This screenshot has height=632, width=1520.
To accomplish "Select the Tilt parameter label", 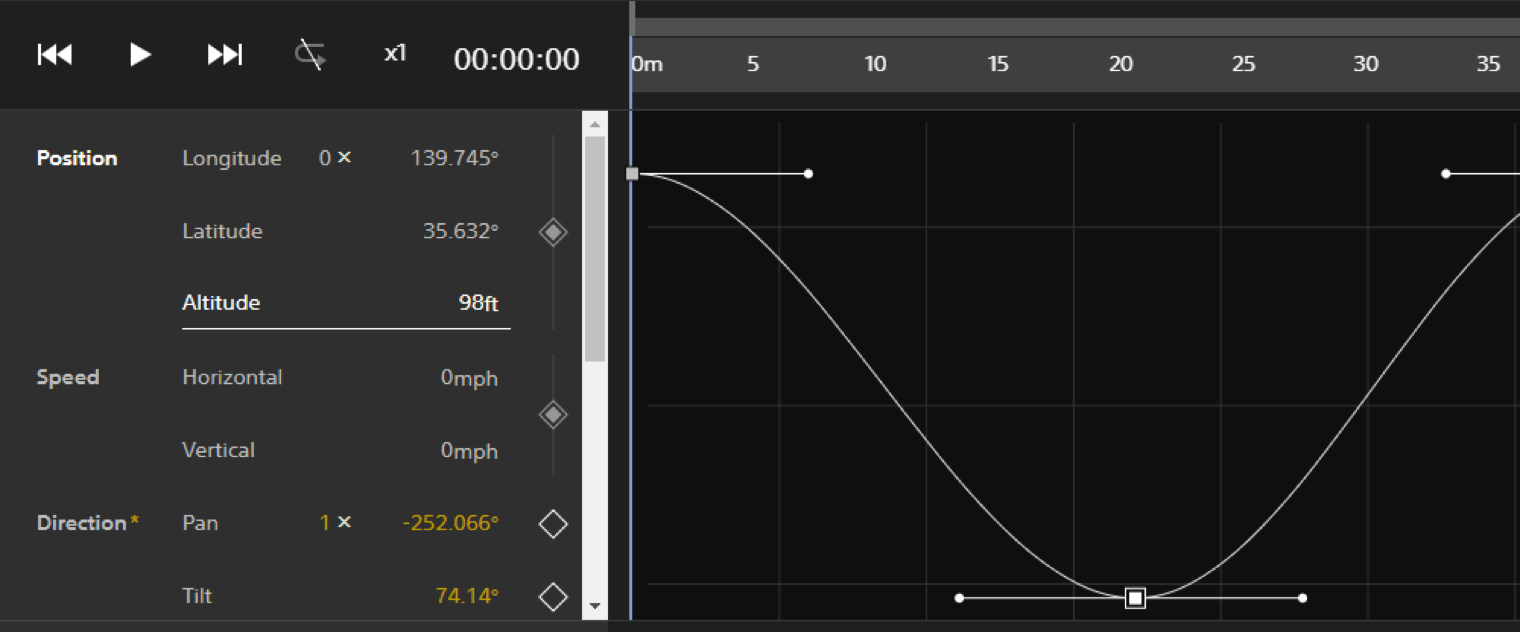I will [x=197, y=596].
